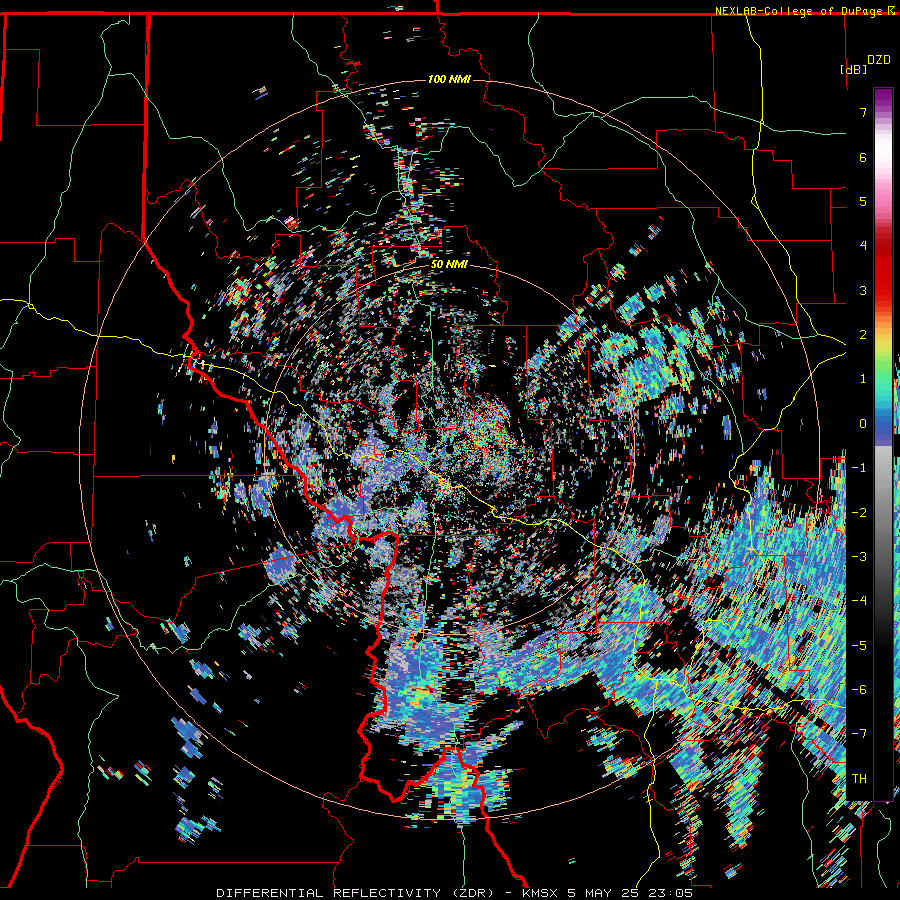Click the DZD legend title
This screenshot has width=900, height=900.
click(x=878, y=60)
